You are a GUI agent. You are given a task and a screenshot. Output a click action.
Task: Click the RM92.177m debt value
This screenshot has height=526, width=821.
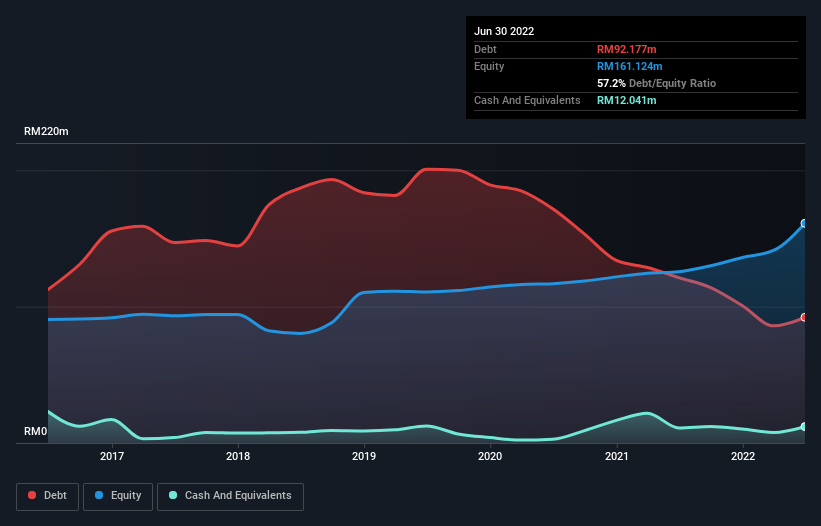coord(627,49)
